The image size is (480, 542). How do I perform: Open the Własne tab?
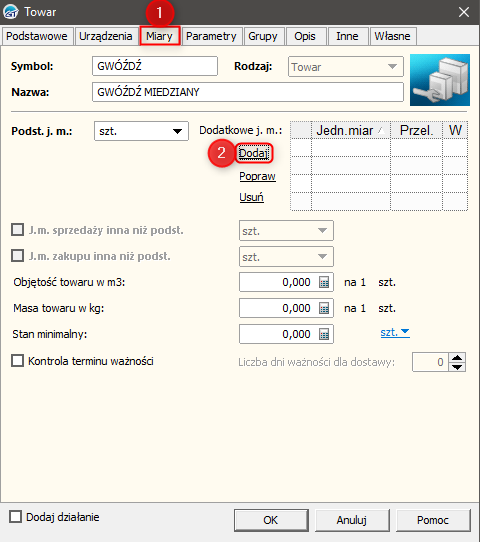[393, 36]
